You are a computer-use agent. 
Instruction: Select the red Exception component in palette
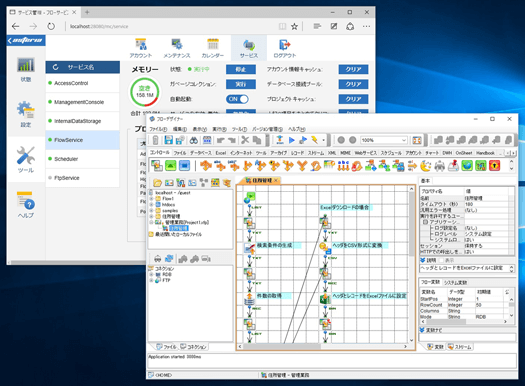pyautogui.click(x=495, y=165)
